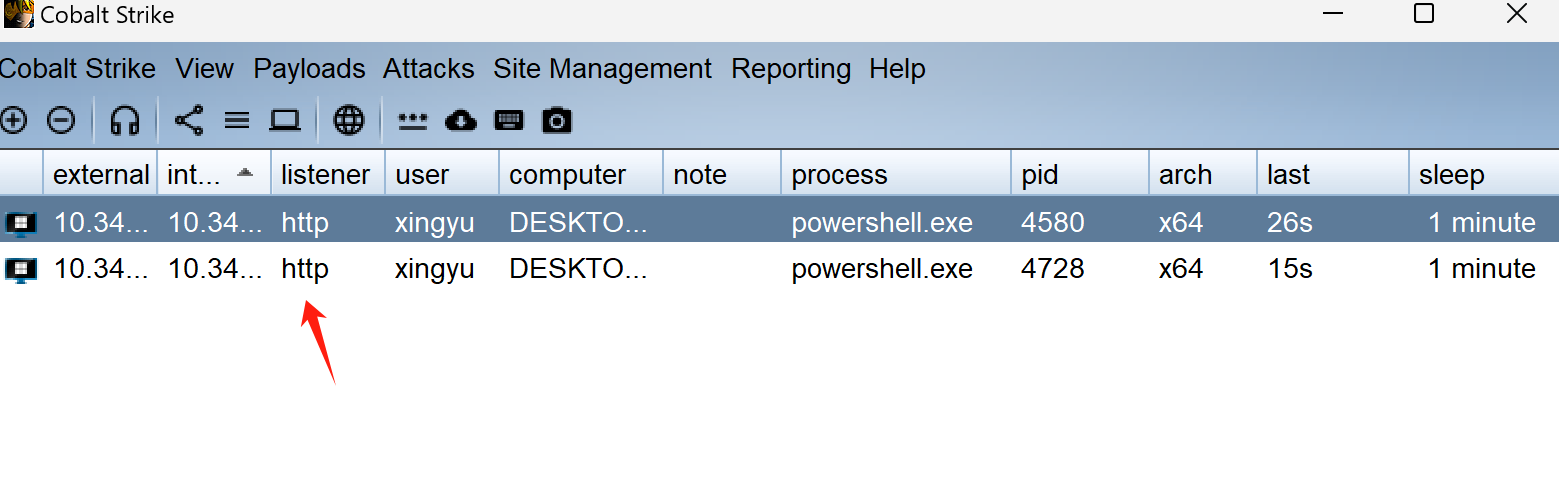
Task: Click powershell.exe in the 4728 row
Action: click(x=882, y=269)
